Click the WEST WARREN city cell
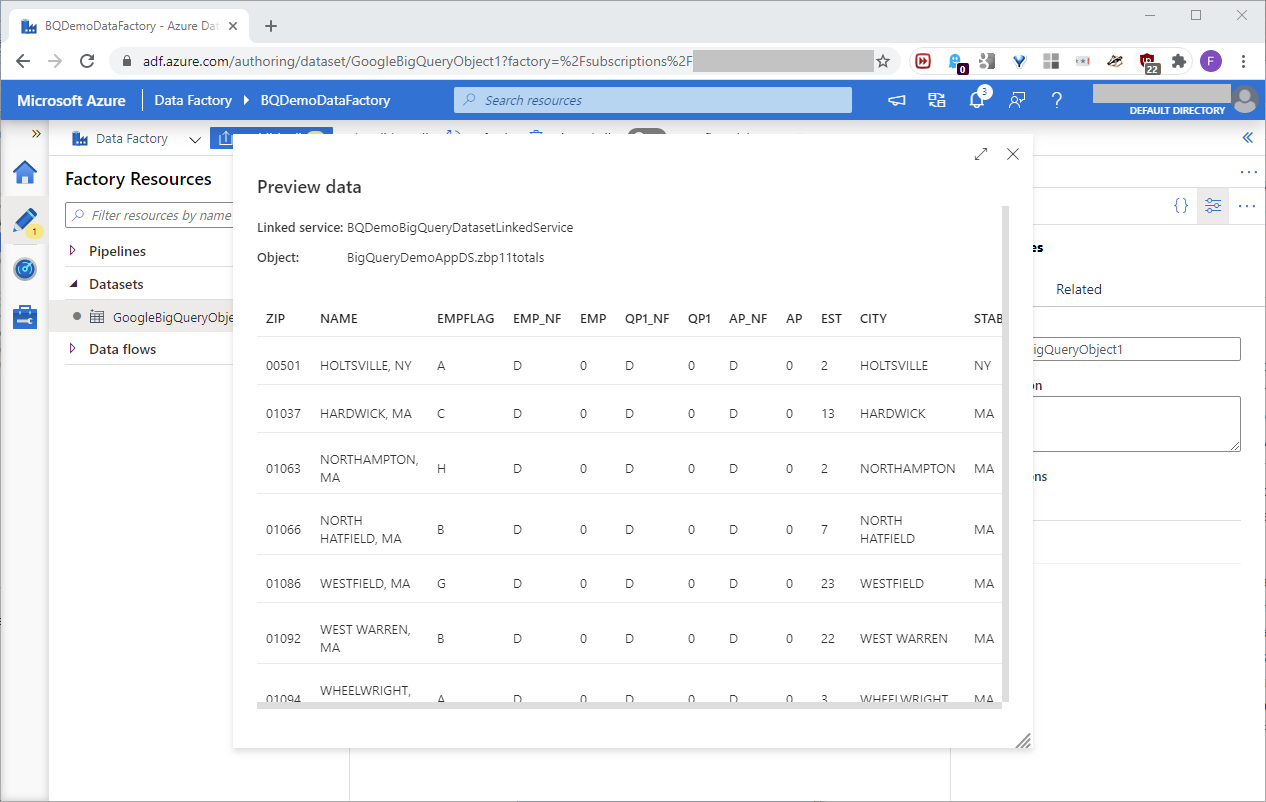 coord(904,639)
